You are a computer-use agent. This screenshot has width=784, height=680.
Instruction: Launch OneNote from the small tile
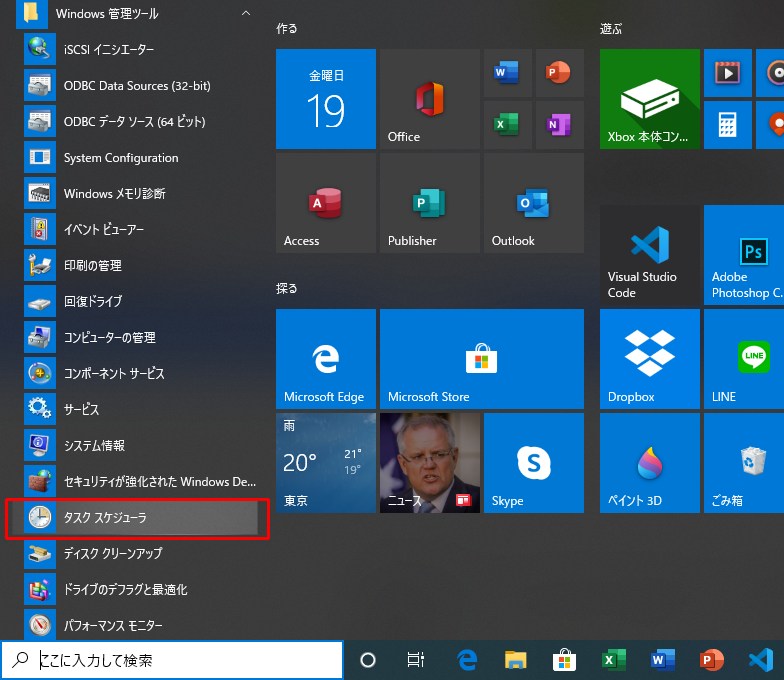(559, 125)
